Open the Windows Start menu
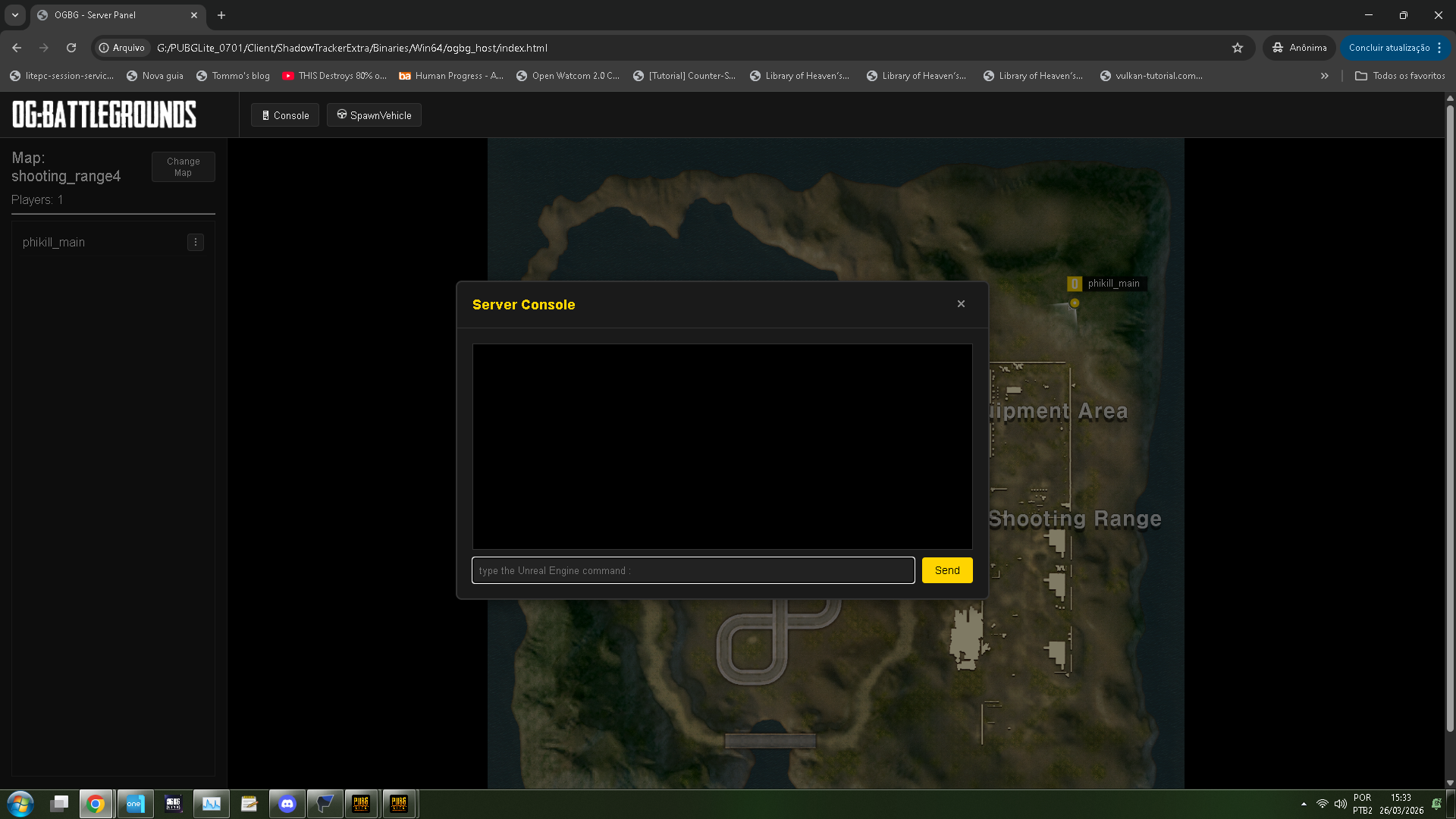This screenshot has height=819, width=1456. pyautogui.click(x=20, y=804)
